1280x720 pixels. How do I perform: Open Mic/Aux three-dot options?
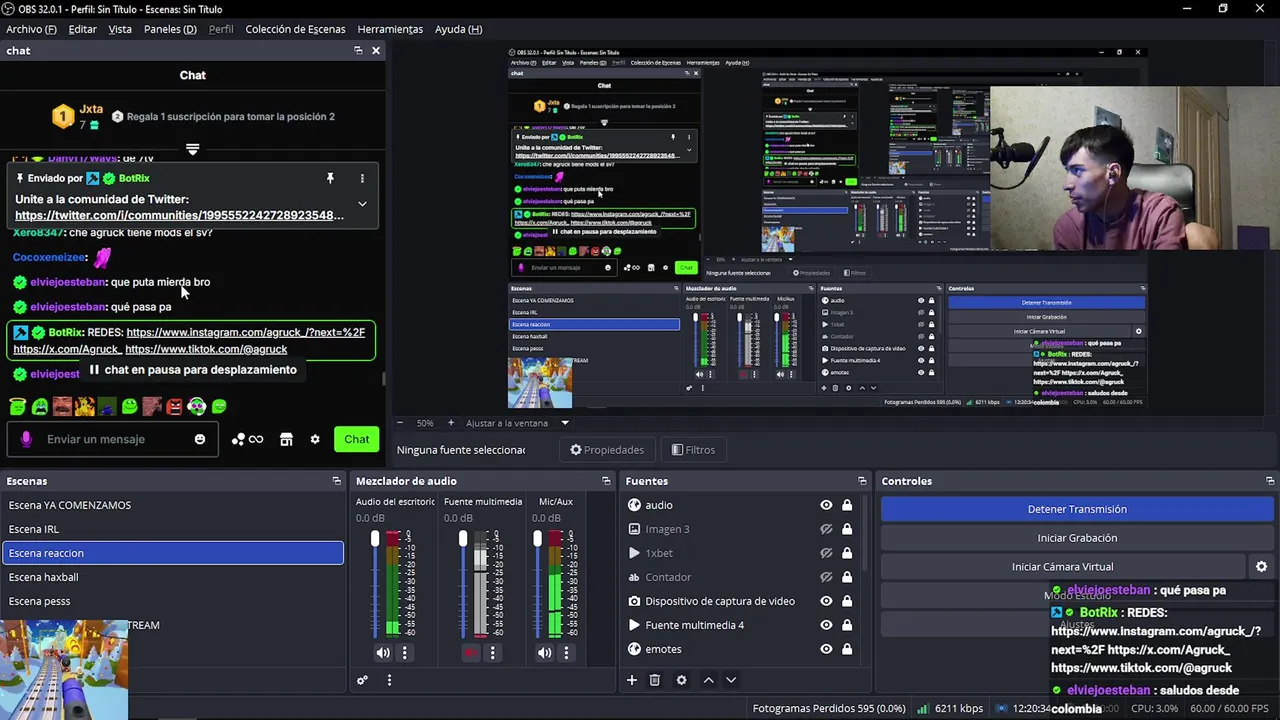(566, 653)
